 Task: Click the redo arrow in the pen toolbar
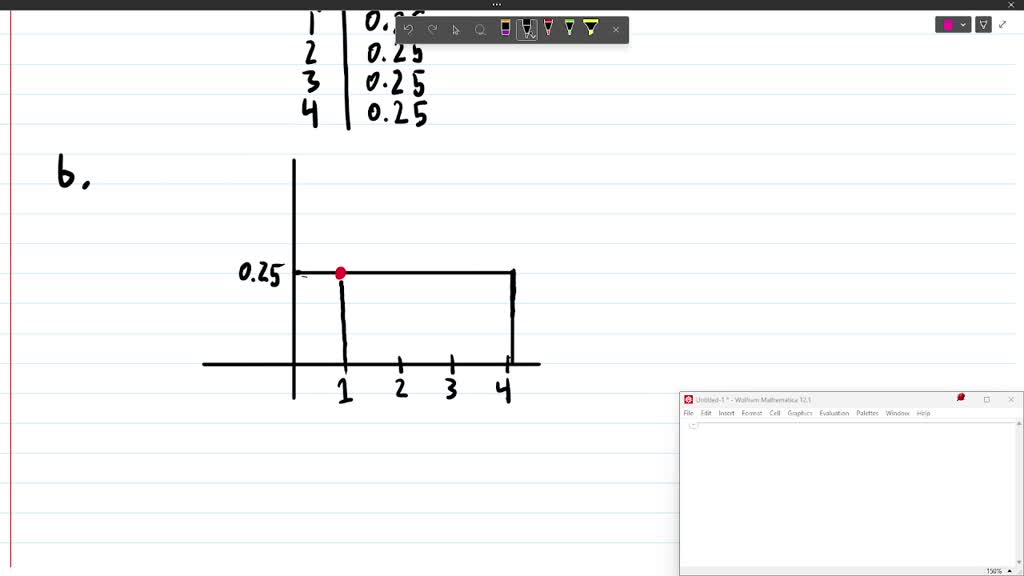tap(432, 29)
